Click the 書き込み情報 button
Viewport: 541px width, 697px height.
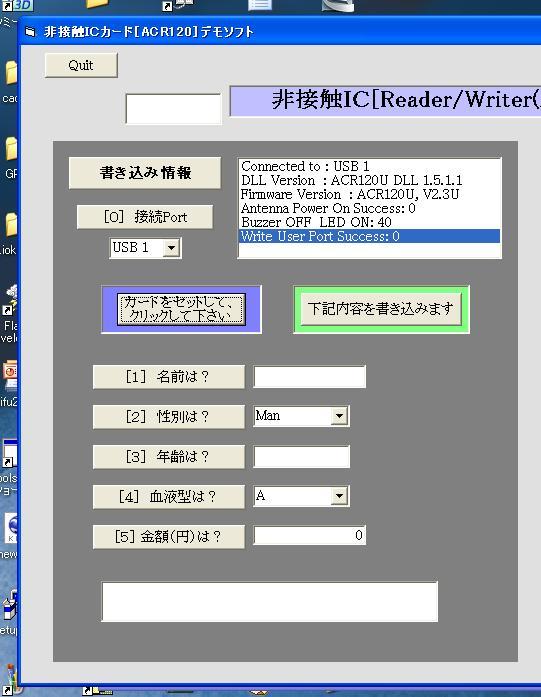(145, 173)
